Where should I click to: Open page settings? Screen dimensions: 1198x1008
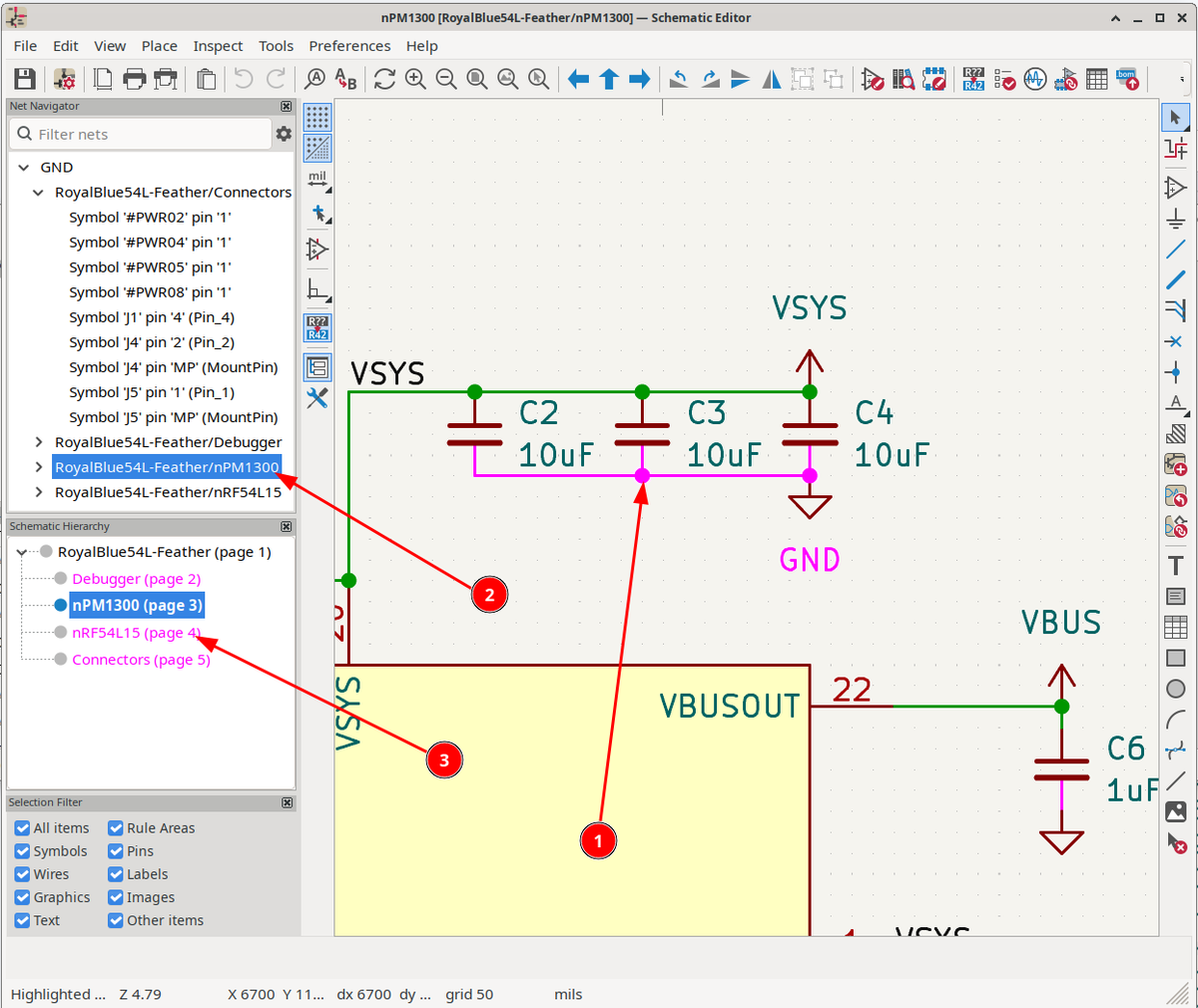click(x=103, y=79)
